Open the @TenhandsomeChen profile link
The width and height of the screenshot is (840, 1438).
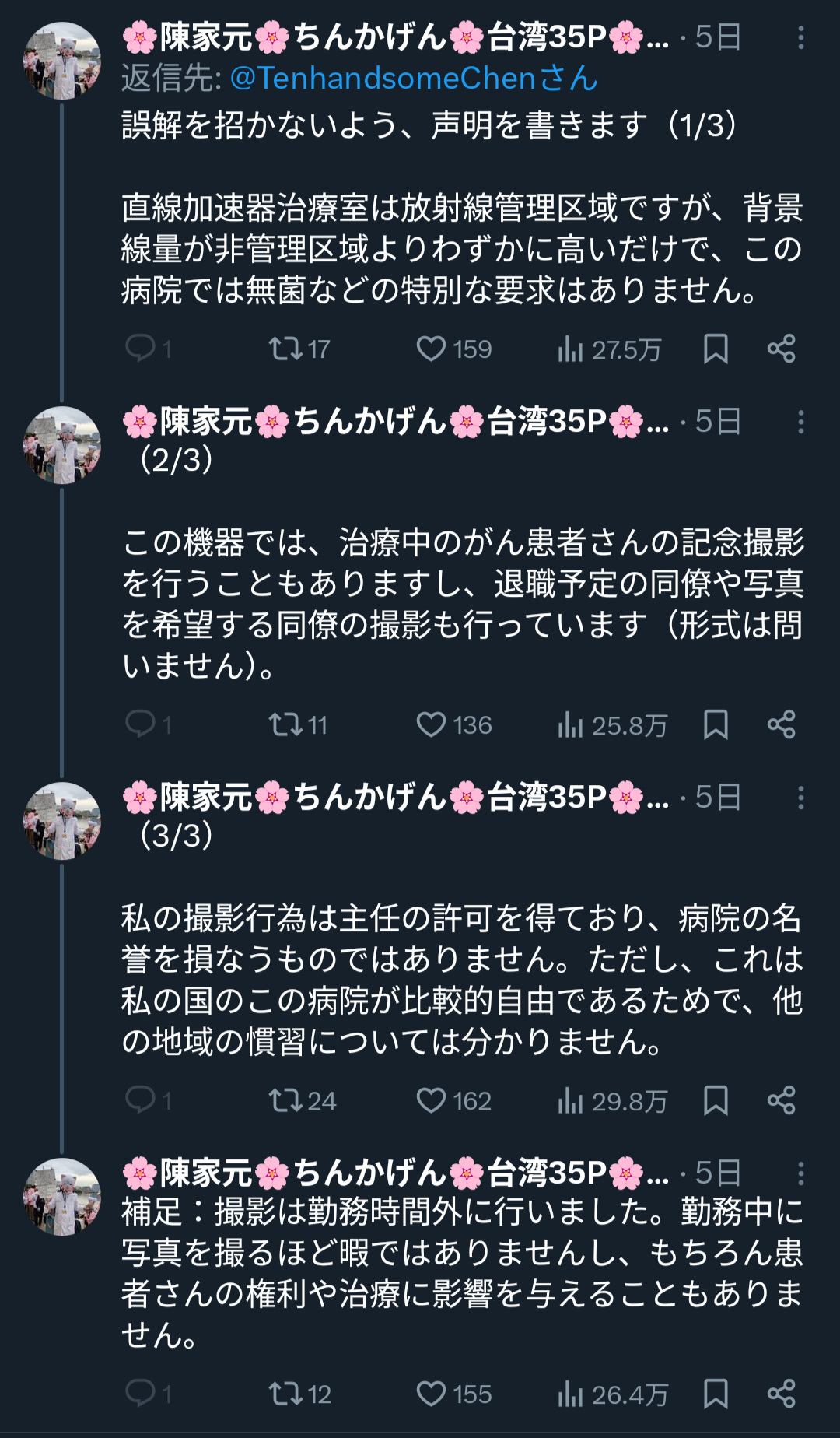click(414, 79)
